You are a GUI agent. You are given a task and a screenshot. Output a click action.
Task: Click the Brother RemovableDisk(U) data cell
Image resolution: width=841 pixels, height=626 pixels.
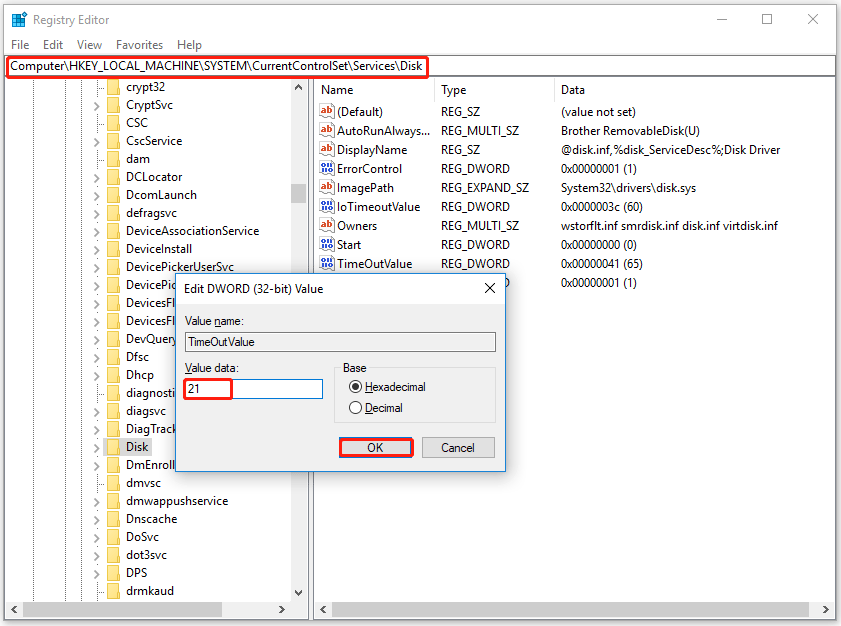click(x=630, y=131)
